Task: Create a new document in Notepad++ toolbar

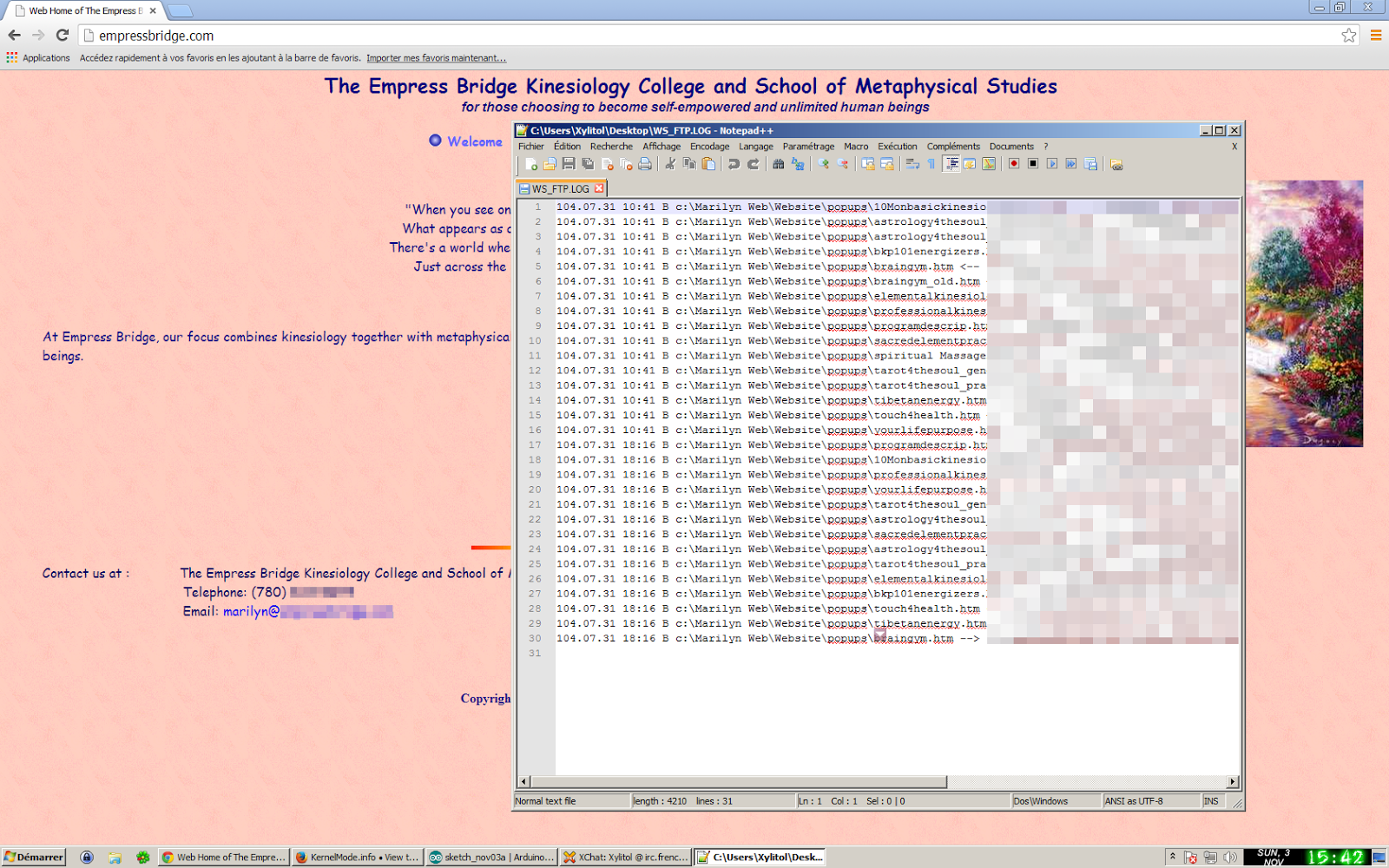Action: [x=530, y=164]
